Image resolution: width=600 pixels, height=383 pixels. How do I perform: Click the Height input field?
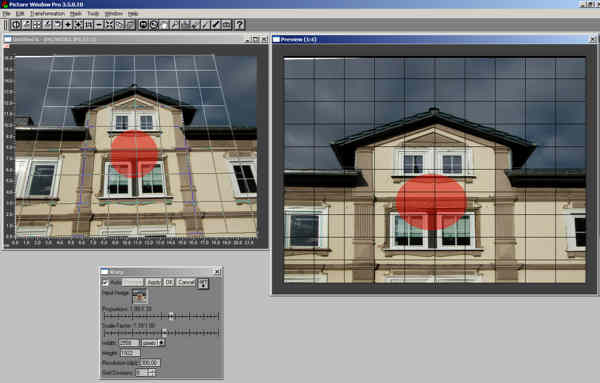(x=130, y=353)
